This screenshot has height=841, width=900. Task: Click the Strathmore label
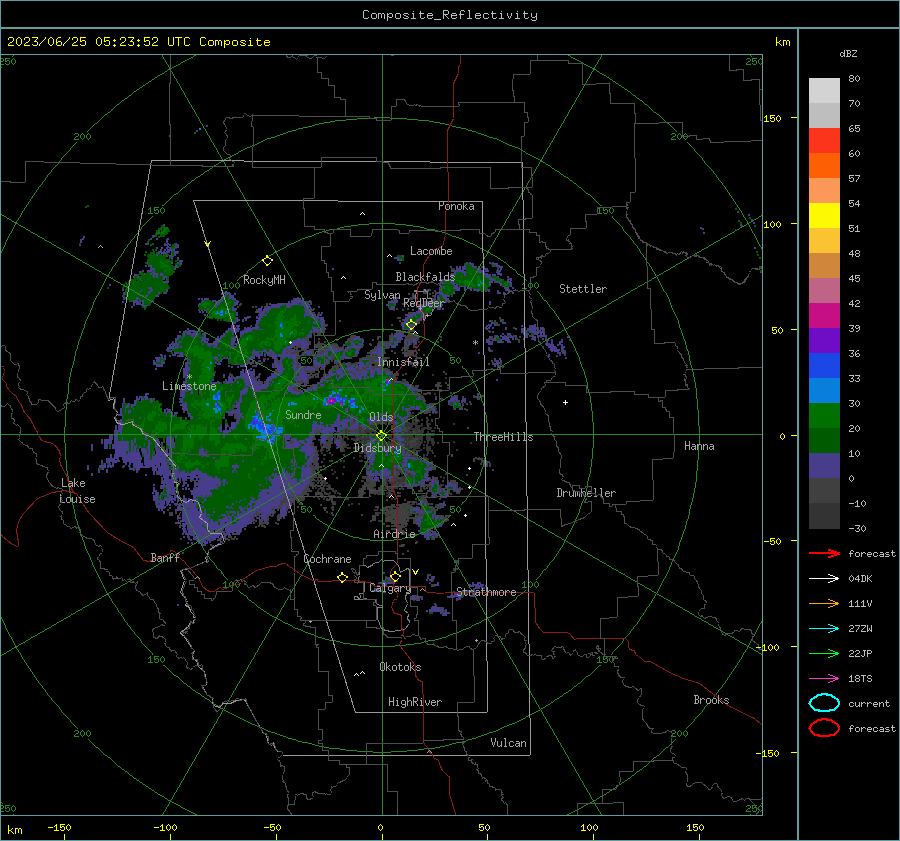pos(486,592)
